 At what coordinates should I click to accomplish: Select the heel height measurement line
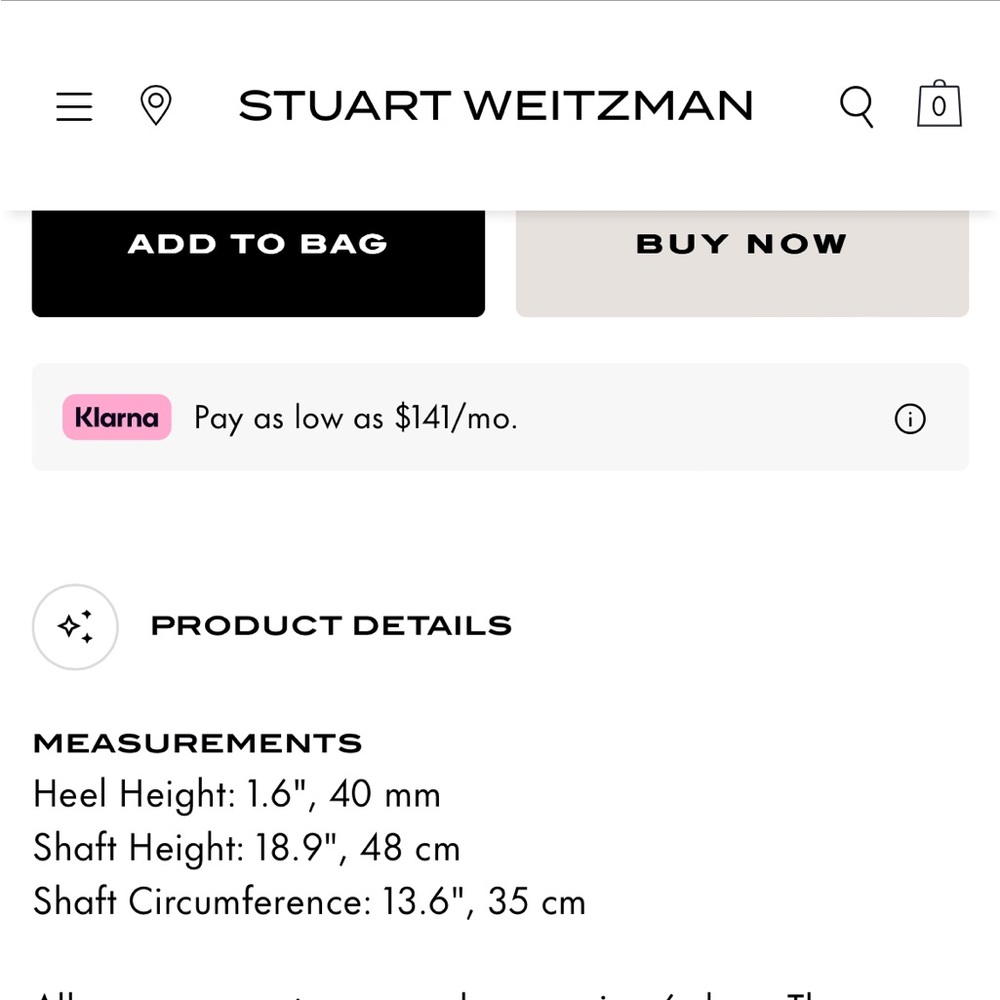(x=237, y=793)
